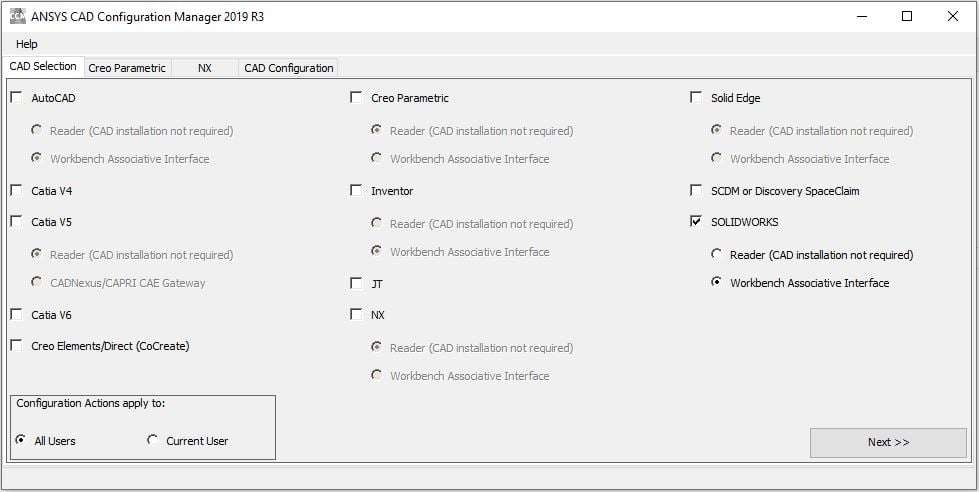This screenshot has width=979, height=492.
Task: Select NX Workbench Associative Interface radio
Action: [x=376, y=375]
